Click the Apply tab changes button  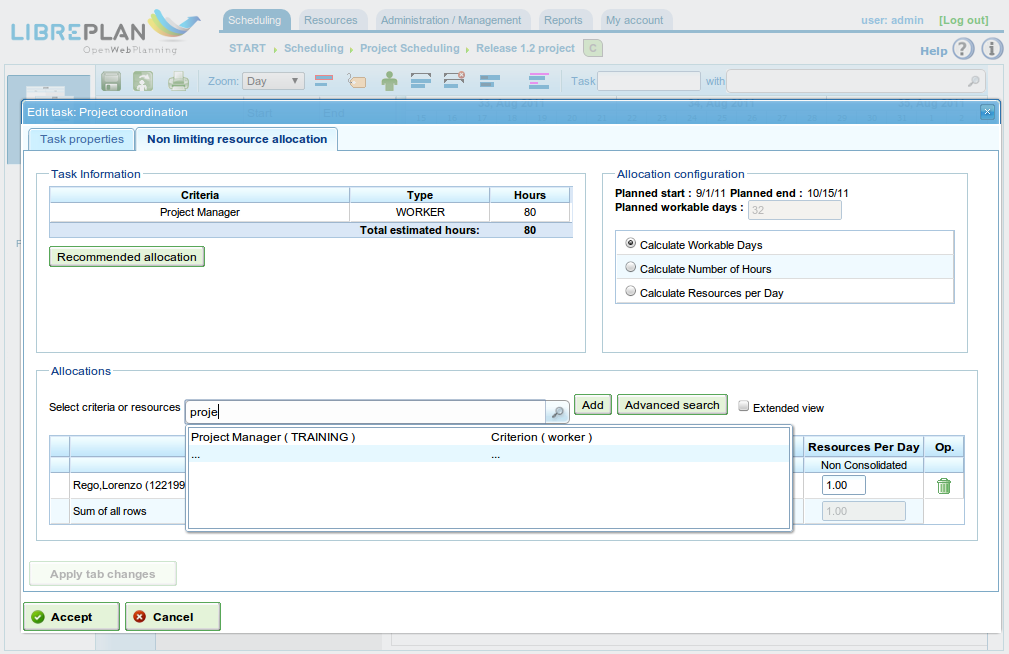click(x=103, y=574)
